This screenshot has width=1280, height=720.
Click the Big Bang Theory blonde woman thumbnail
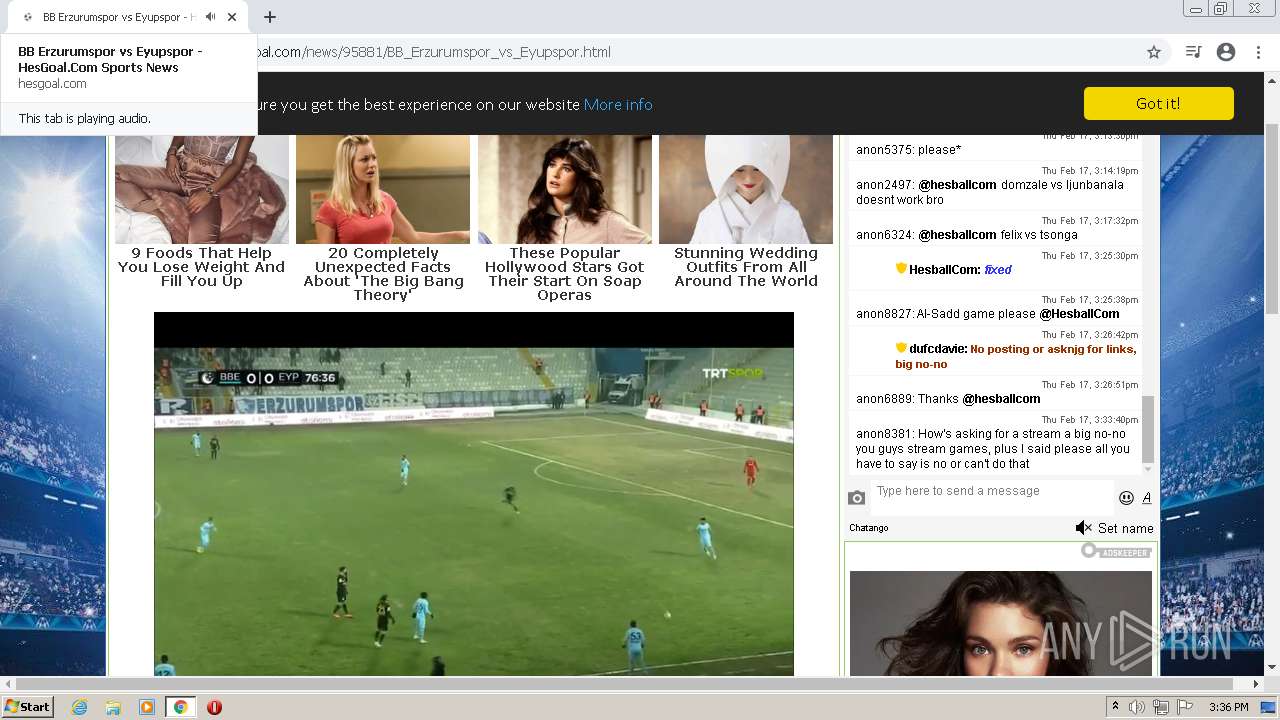click(383, 189)
